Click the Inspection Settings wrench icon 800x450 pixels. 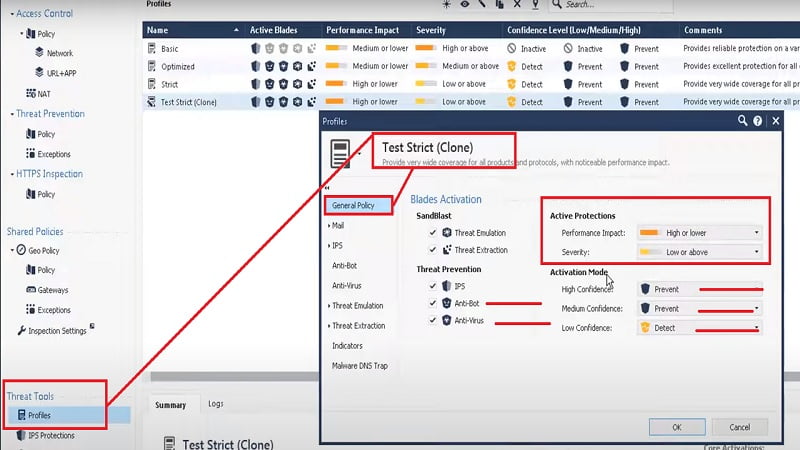21,331
